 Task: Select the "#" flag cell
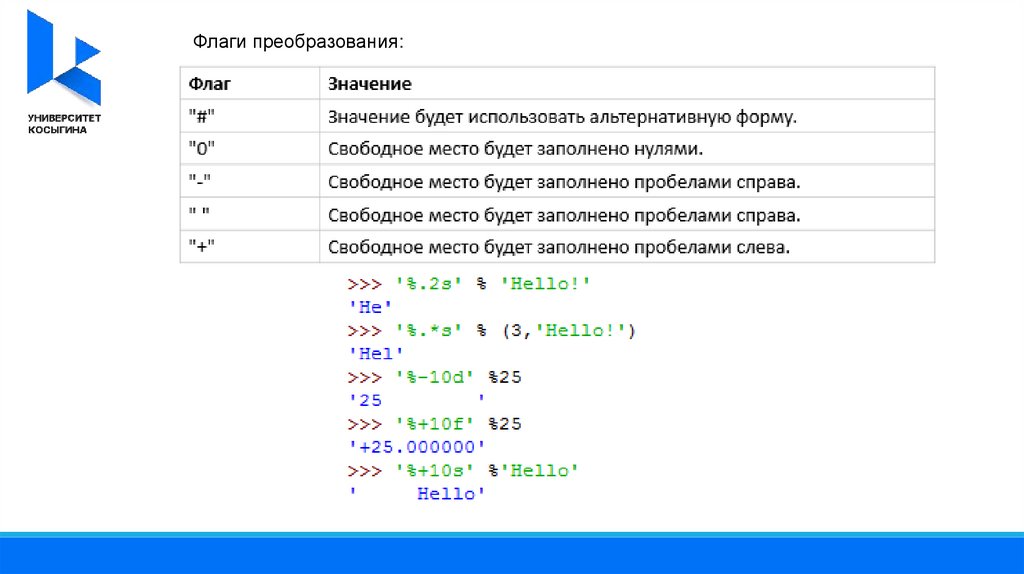[203, 117]
